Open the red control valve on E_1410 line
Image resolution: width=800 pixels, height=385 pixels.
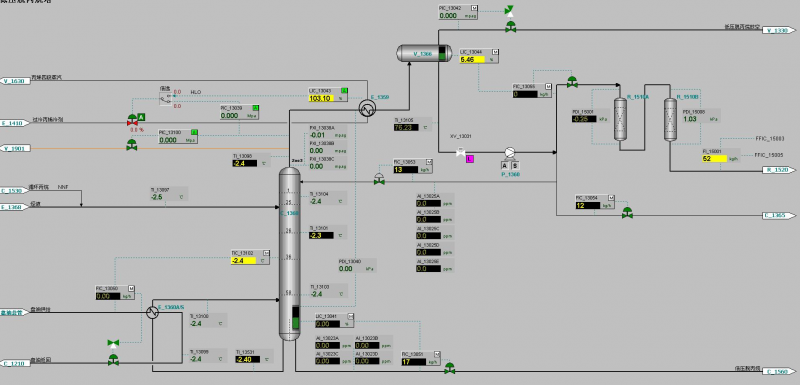click(132, 120)
